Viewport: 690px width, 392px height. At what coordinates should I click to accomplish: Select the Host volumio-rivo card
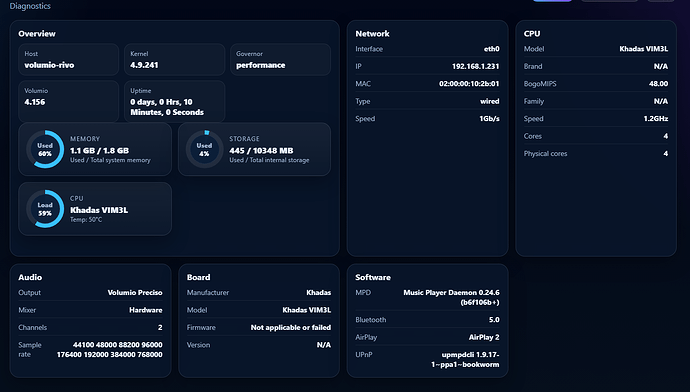[69, 59]
